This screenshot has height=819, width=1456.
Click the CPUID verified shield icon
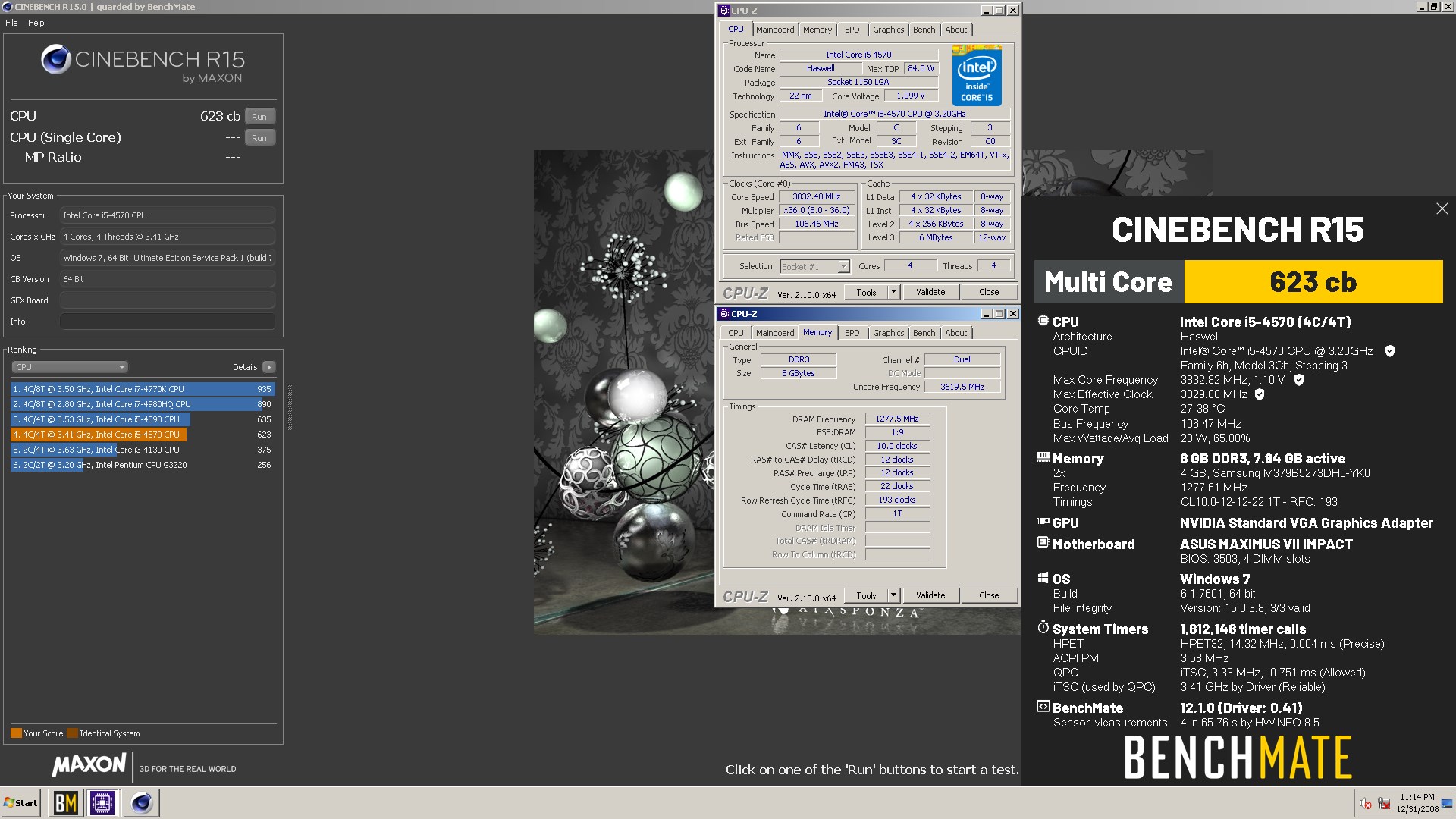(1390, 351)
